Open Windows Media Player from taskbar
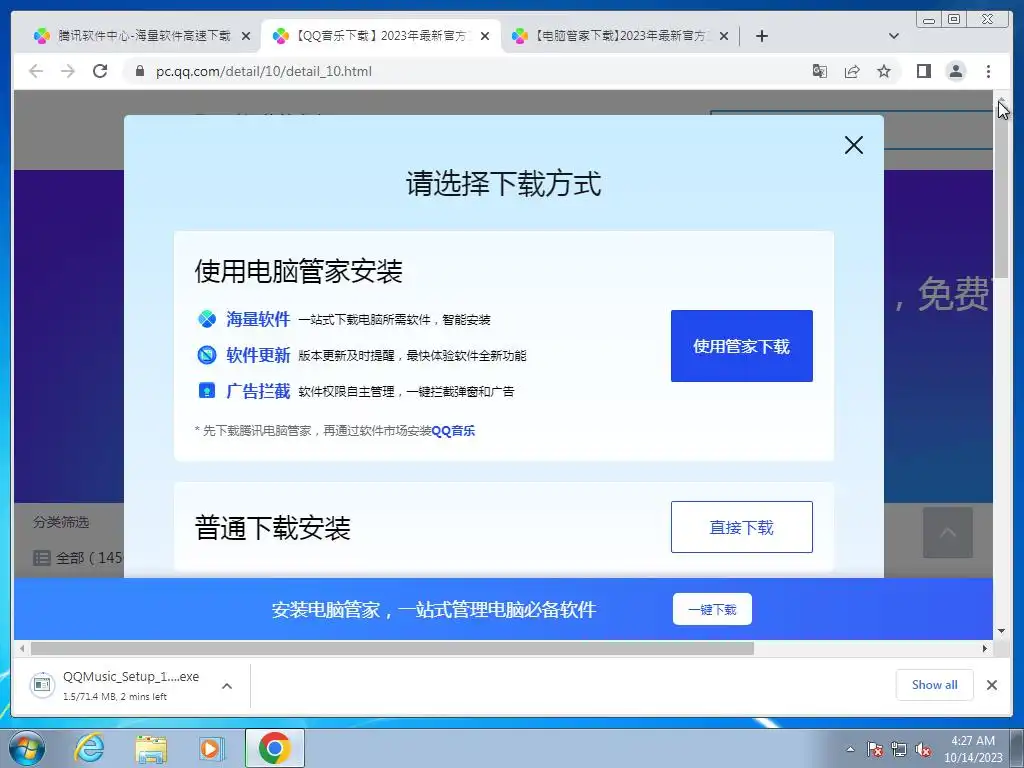Viewport: 1024px width, 768px height. point(212,748)
